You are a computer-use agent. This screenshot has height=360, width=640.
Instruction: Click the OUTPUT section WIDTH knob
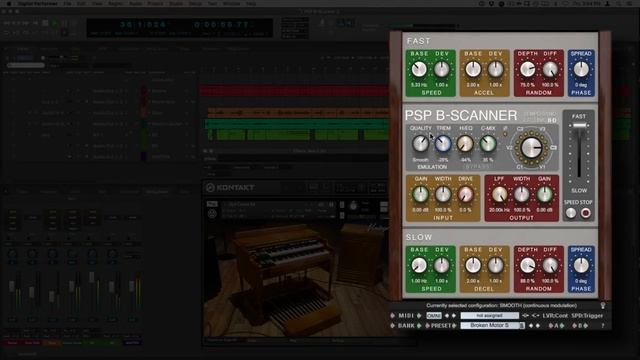pos(522,195)
